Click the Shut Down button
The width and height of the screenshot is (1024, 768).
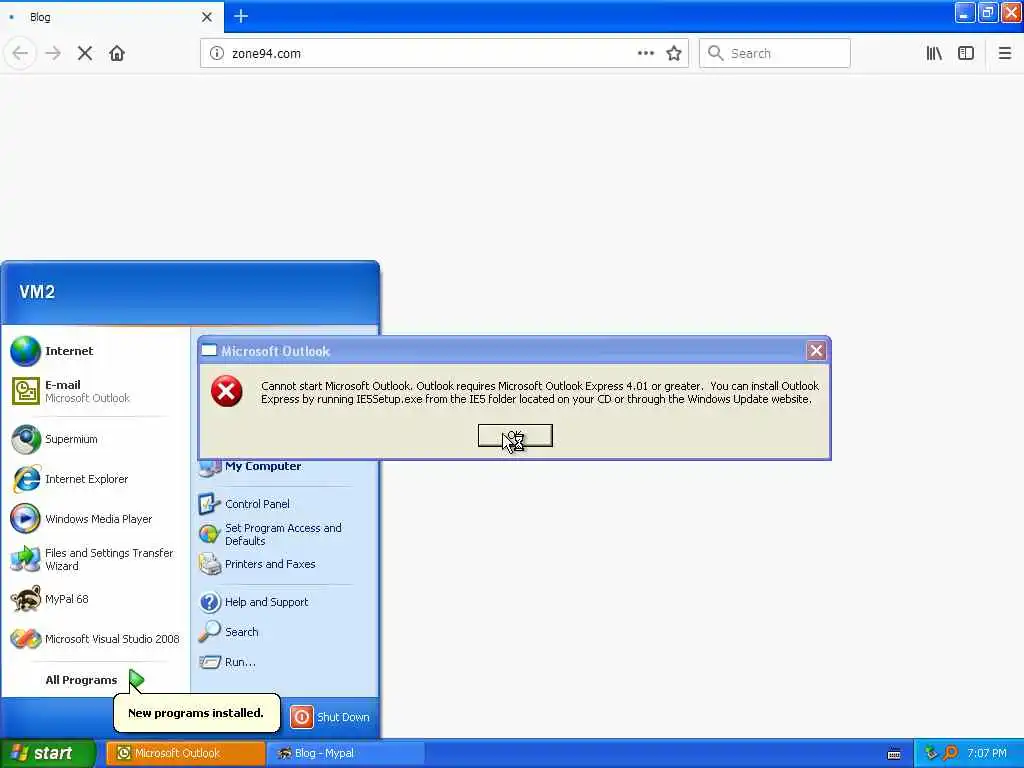click(330, 717)
